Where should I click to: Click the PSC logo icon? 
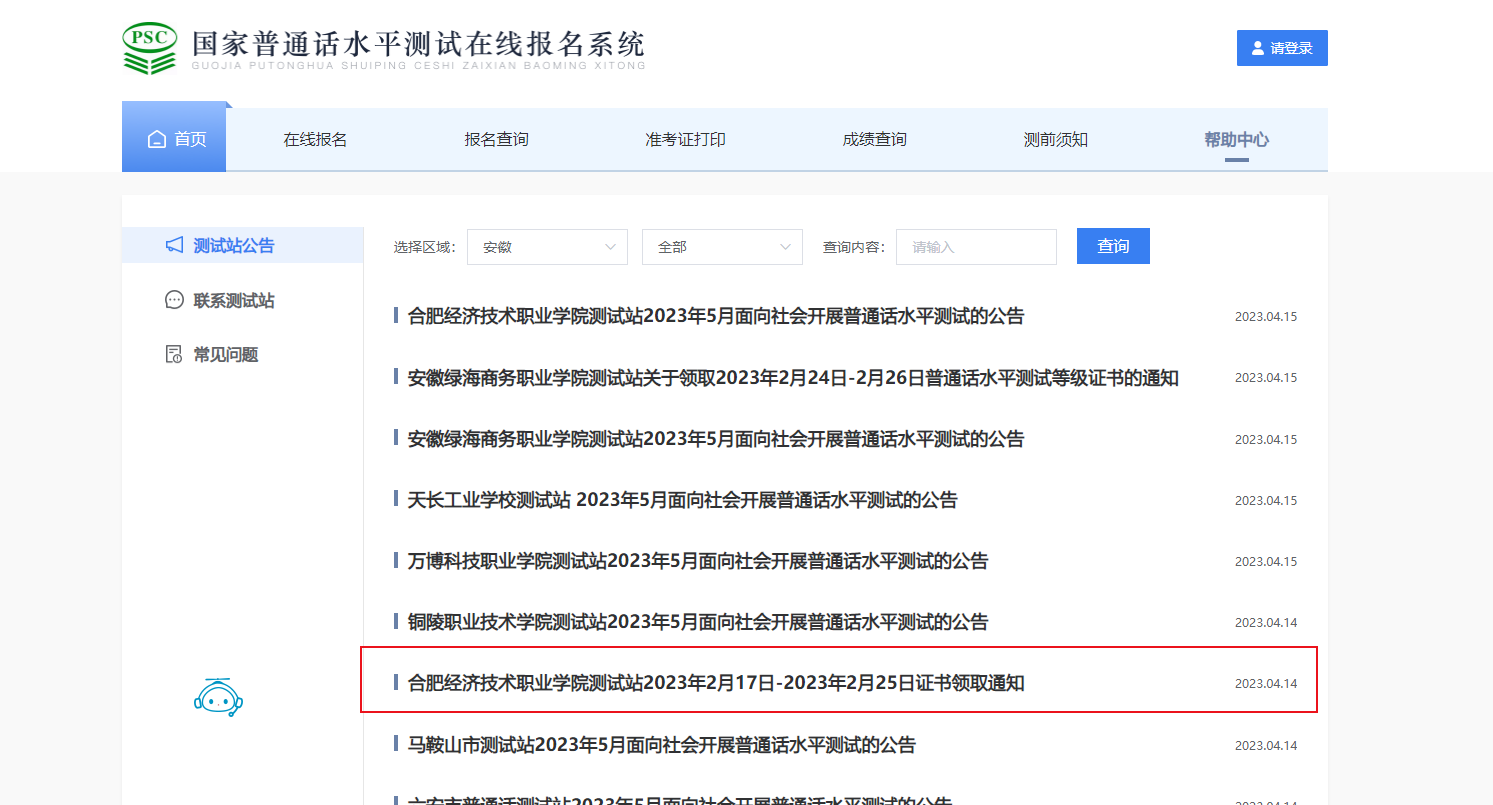tap(149, 48)
